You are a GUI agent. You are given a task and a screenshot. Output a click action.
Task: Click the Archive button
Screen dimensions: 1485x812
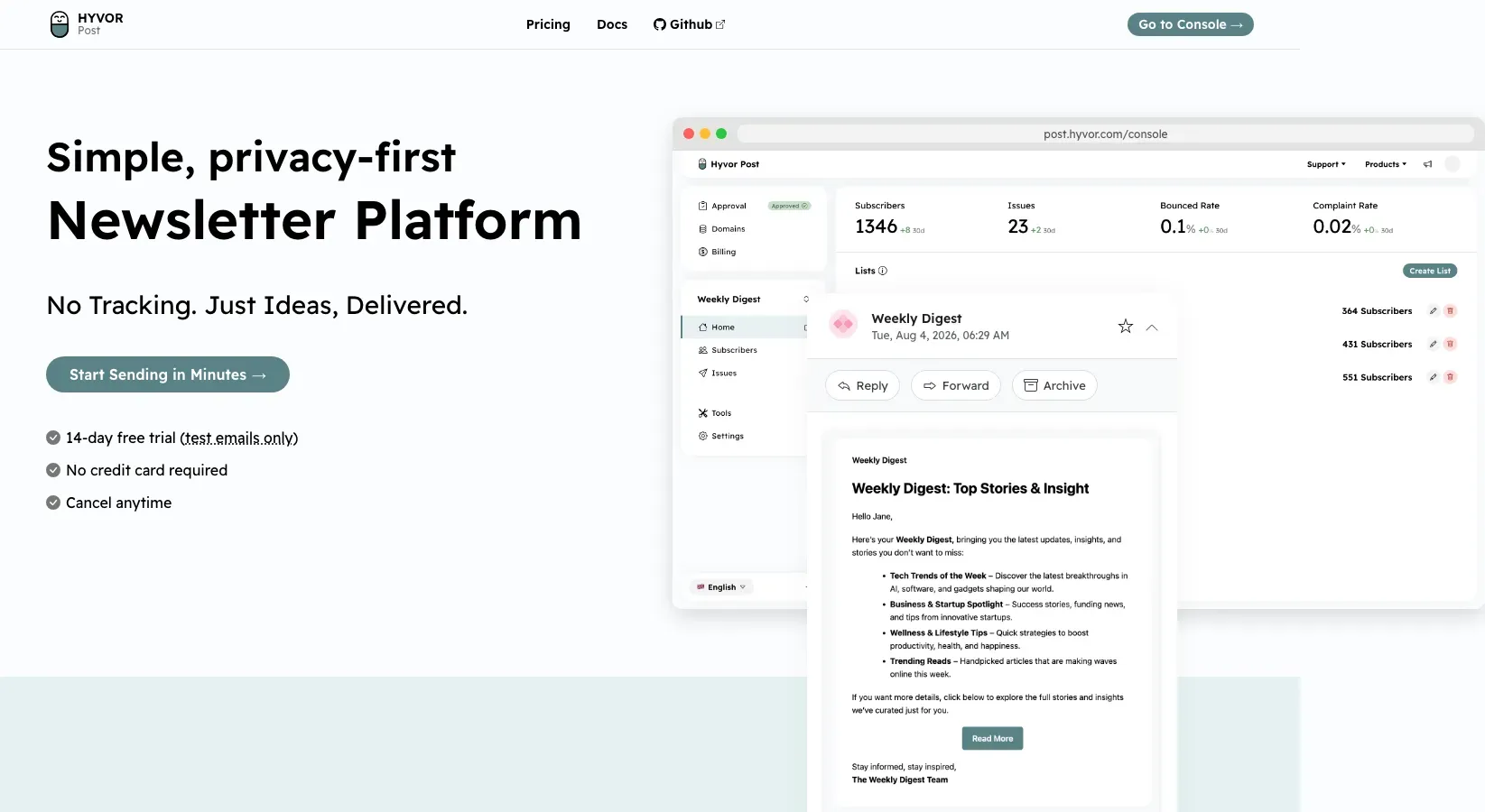click(x=1054, y=385)
